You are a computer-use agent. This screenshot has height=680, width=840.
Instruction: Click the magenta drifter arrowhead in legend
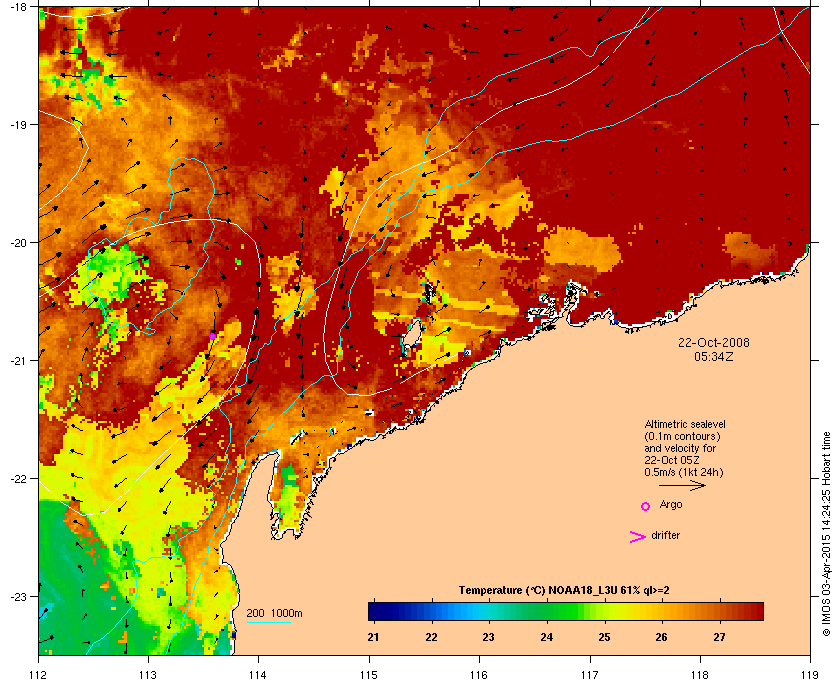click(x=638, y=537)
